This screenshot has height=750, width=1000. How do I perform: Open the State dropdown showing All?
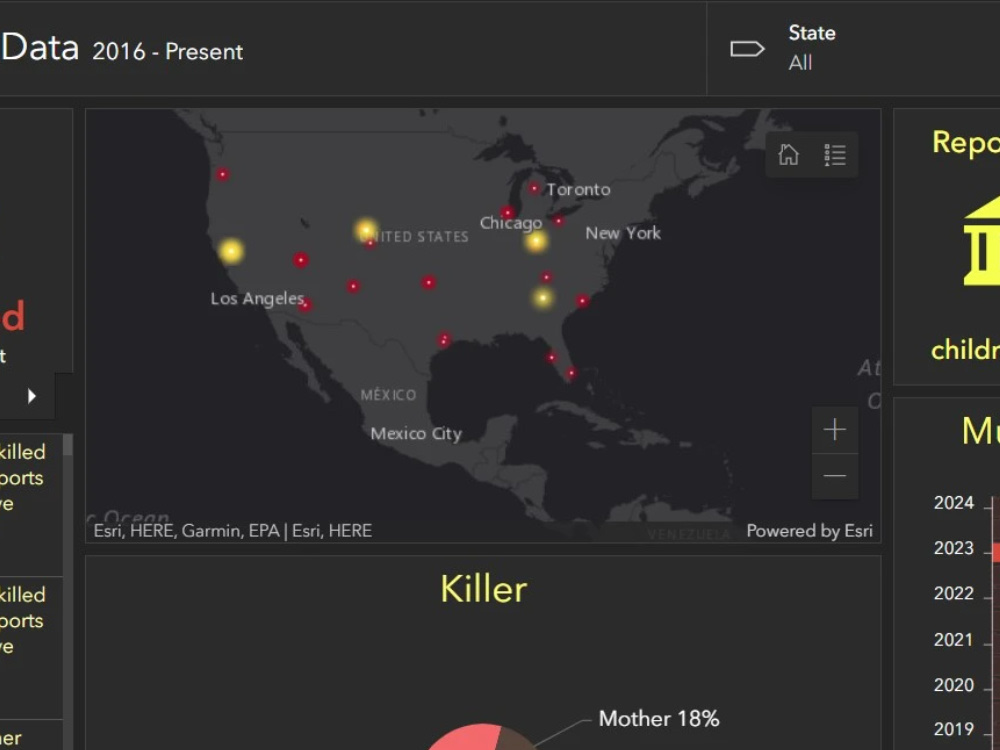[x=801, y=63]
